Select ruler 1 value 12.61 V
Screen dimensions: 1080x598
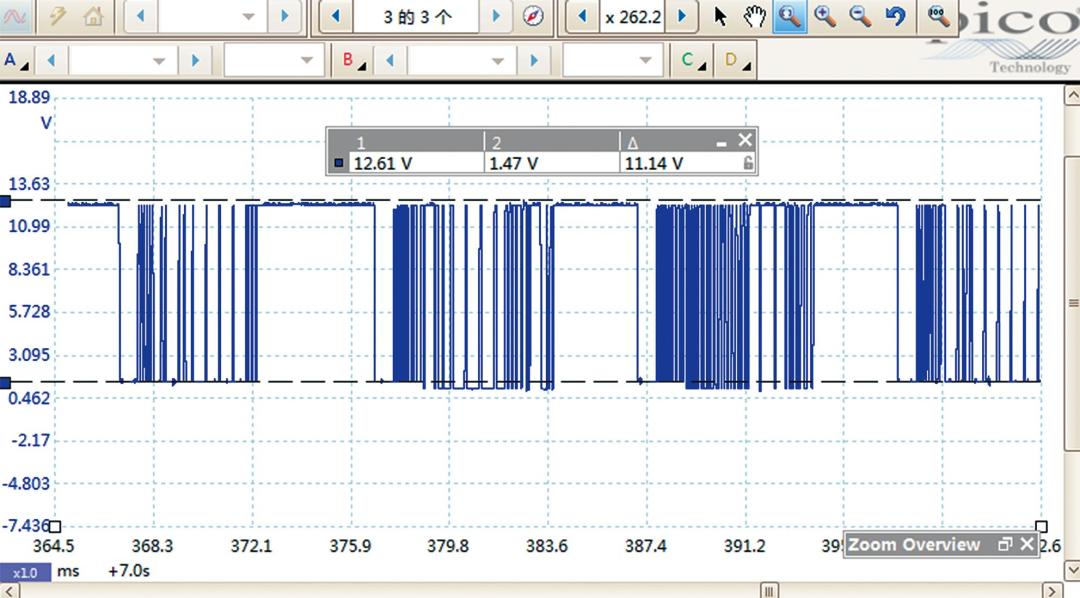[x=383, y=163]
